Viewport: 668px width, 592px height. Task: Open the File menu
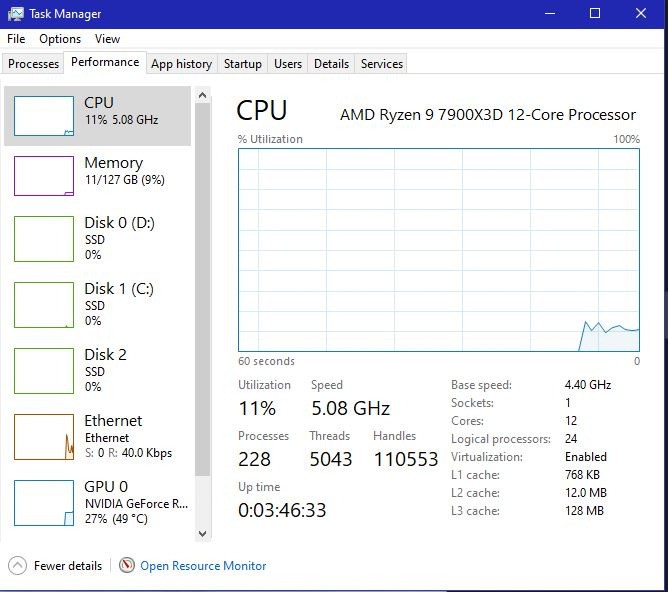tap(16, 39)
